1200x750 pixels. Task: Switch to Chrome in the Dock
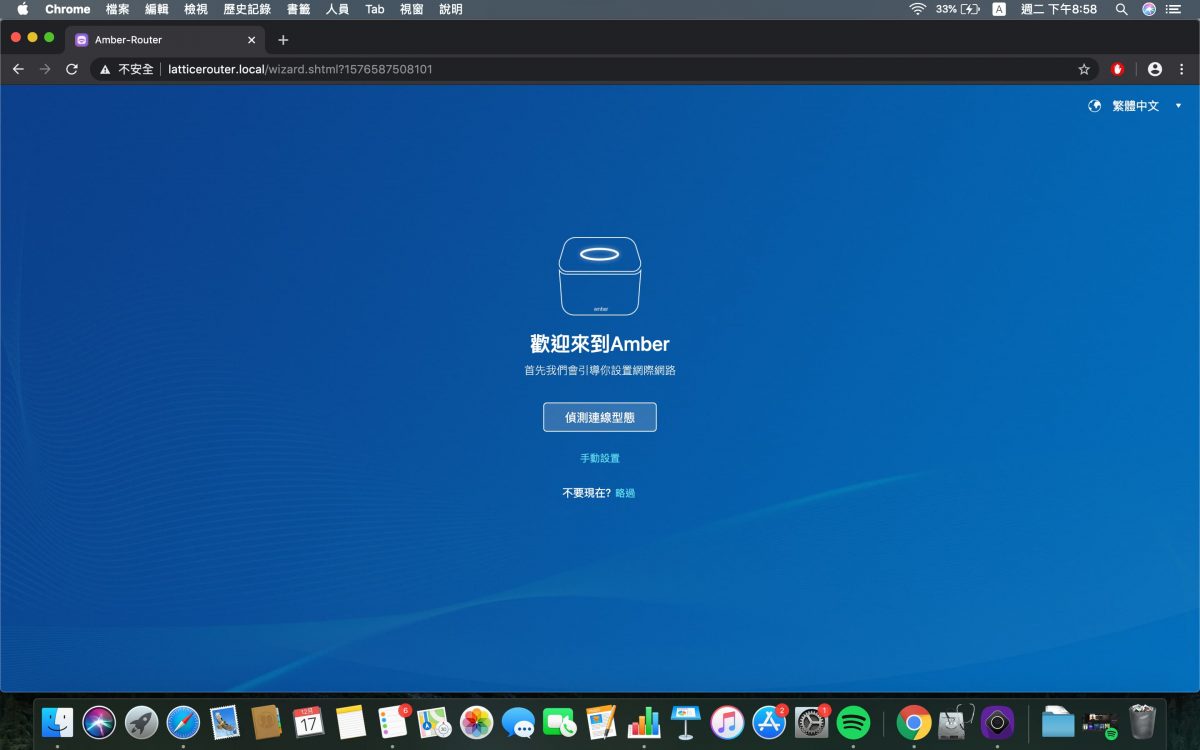click(x=914, y=721)
